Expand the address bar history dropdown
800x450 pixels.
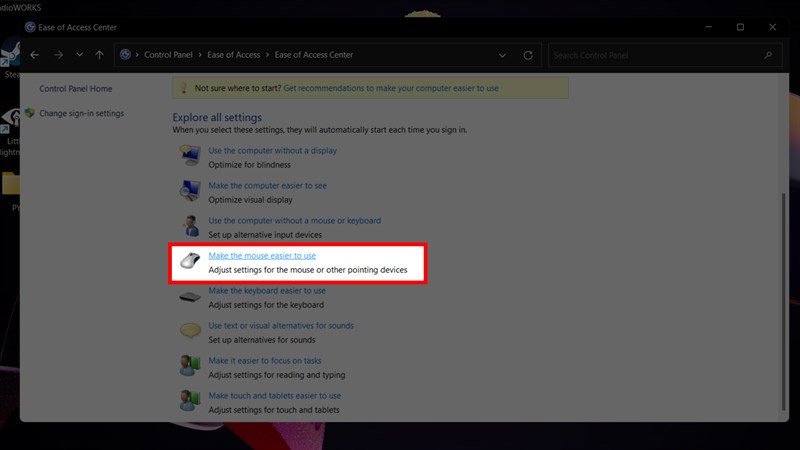503,54
